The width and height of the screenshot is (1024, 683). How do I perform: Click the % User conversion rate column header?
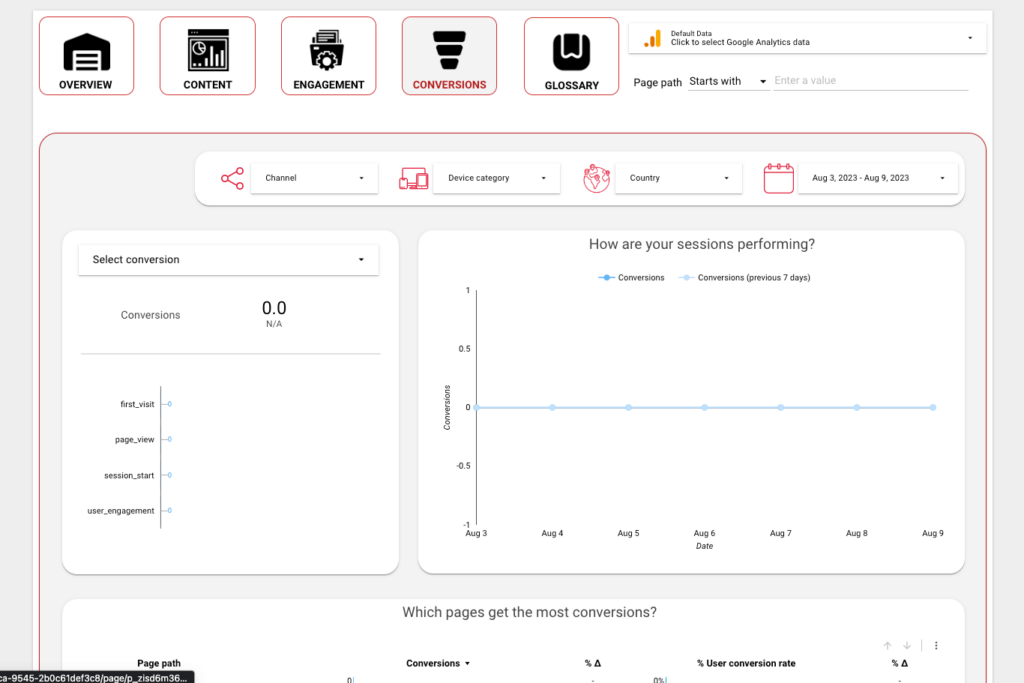pyautogui.click(x=746, y=663)
